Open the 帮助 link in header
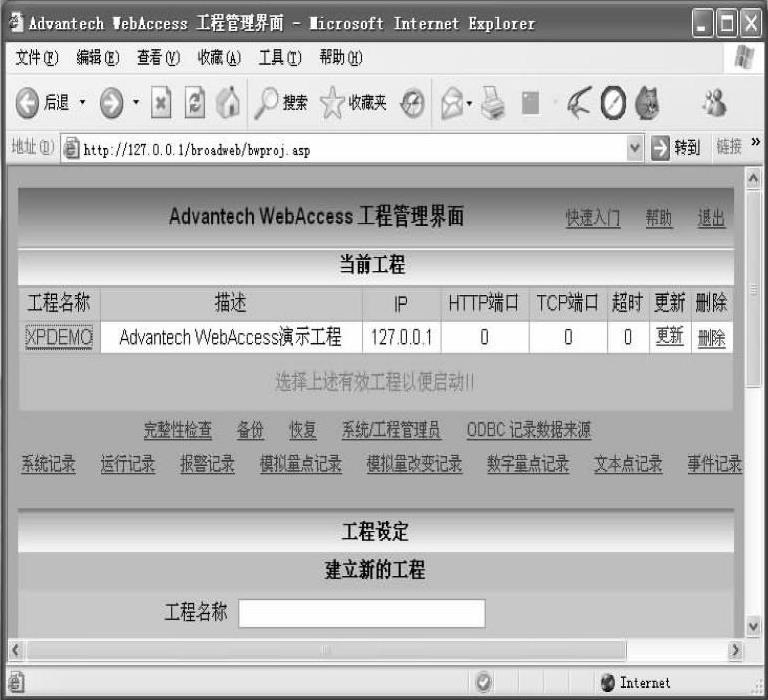The image size is (768, 700). (659, 218)
